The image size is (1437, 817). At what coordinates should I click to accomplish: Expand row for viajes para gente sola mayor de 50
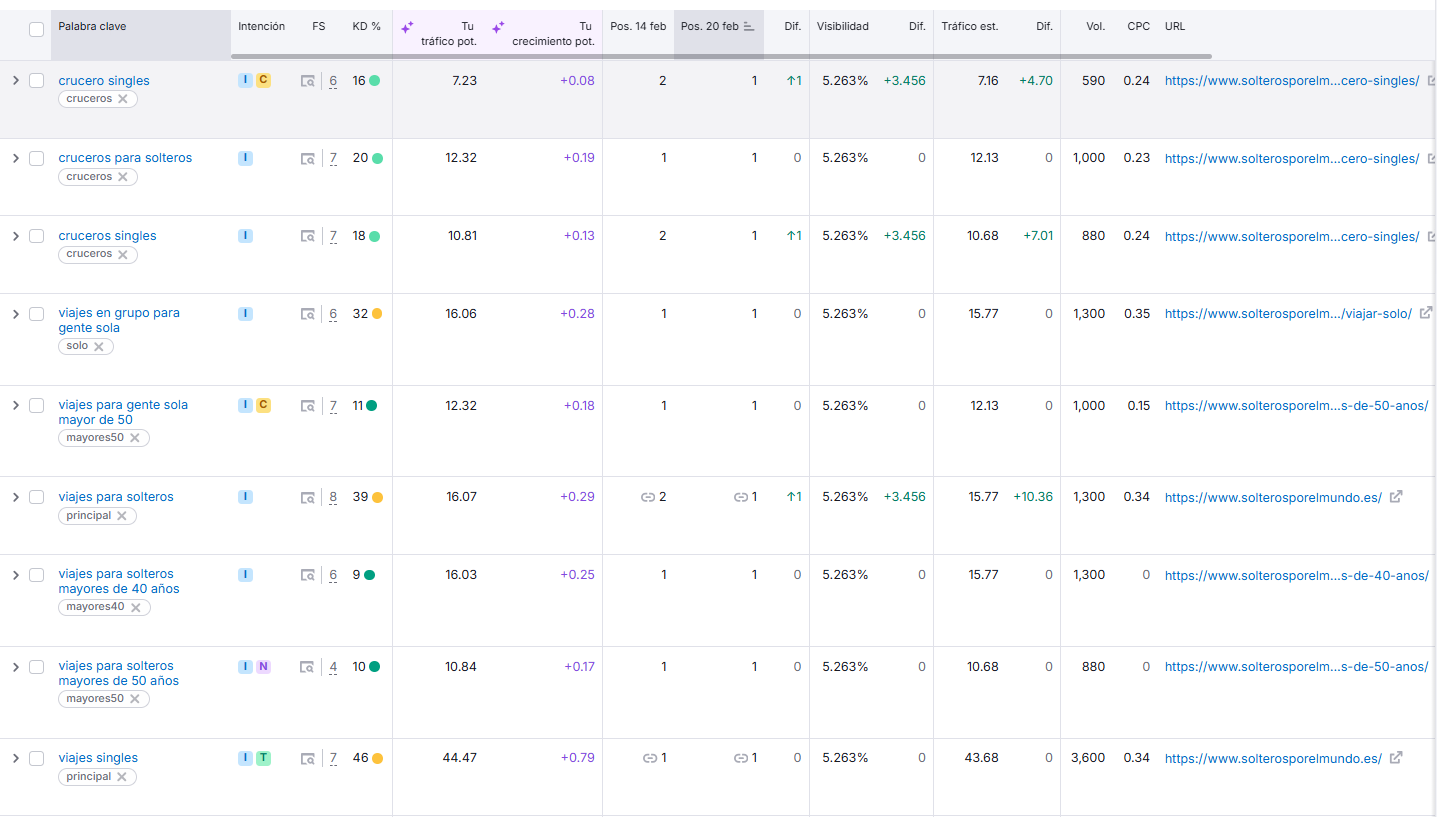[x=15, y=405]
